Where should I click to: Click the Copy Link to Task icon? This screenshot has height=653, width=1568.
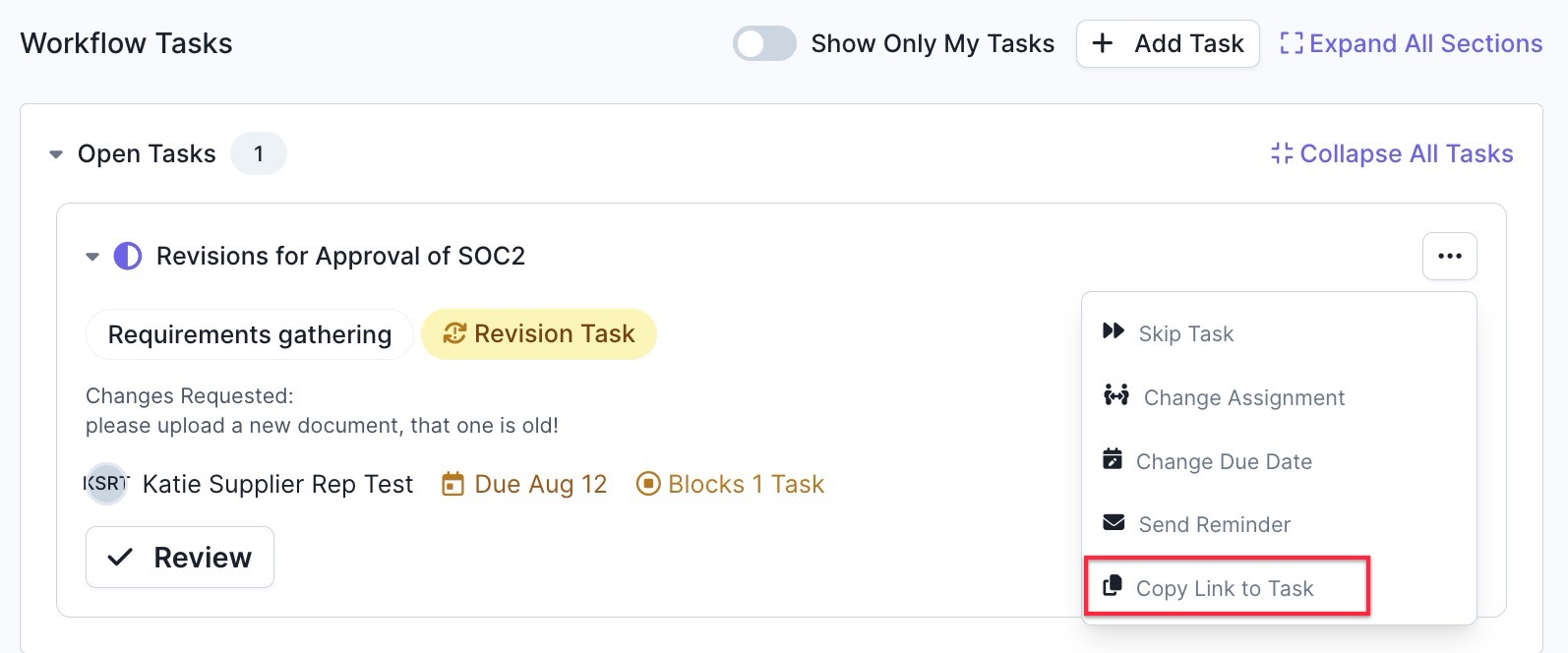click(x=1113, y=586)
